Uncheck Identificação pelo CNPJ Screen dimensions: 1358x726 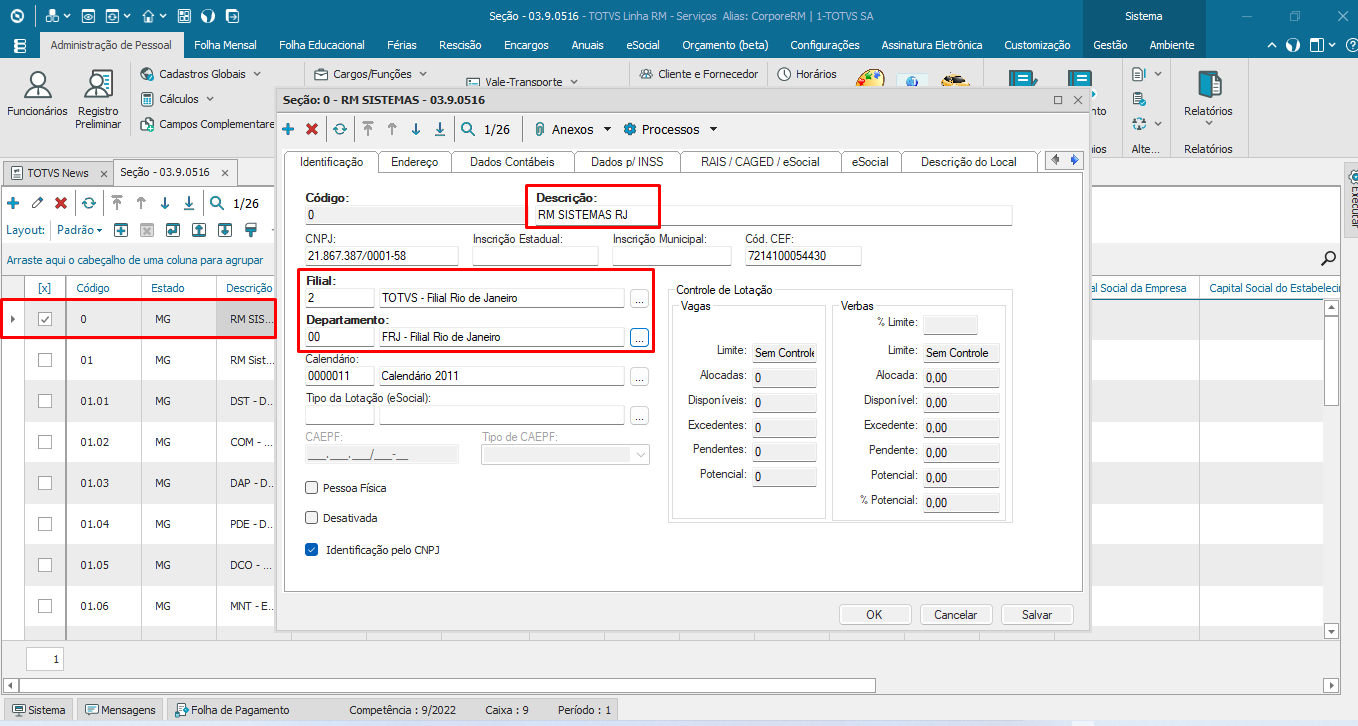(312, 550)
